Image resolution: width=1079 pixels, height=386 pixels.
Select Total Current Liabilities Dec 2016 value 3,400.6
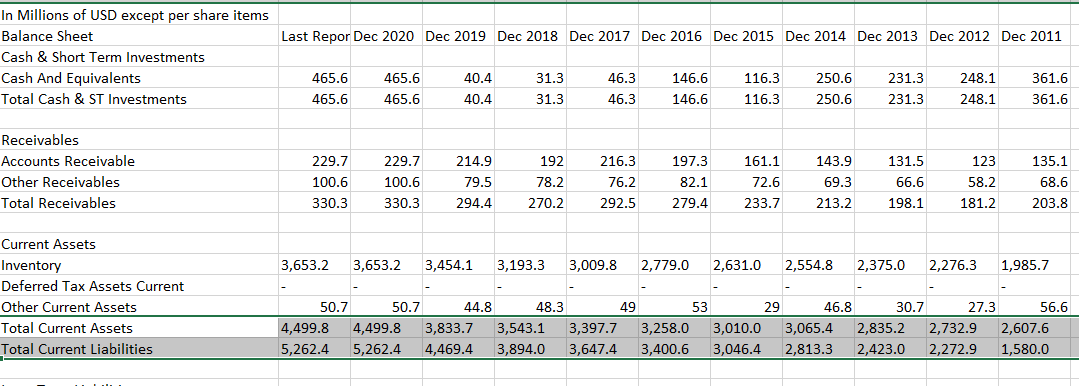tap(674, 349)
